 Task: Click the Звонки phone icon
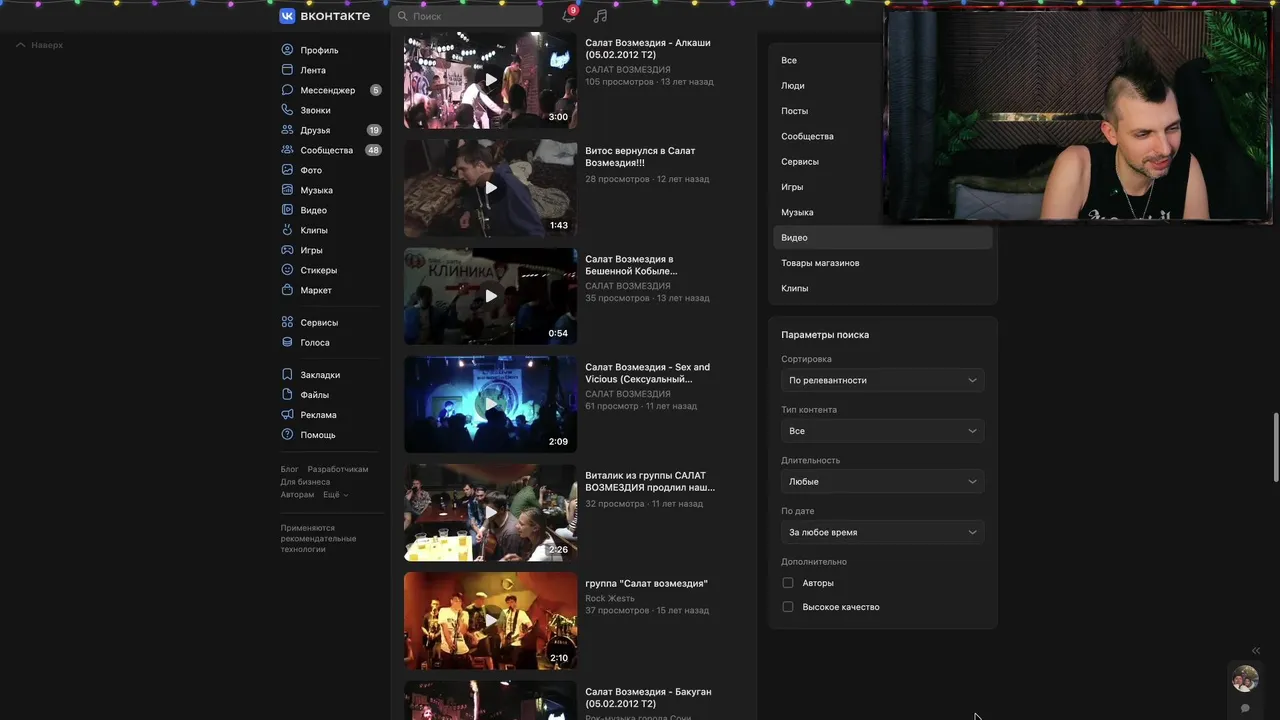pos(288,110)
